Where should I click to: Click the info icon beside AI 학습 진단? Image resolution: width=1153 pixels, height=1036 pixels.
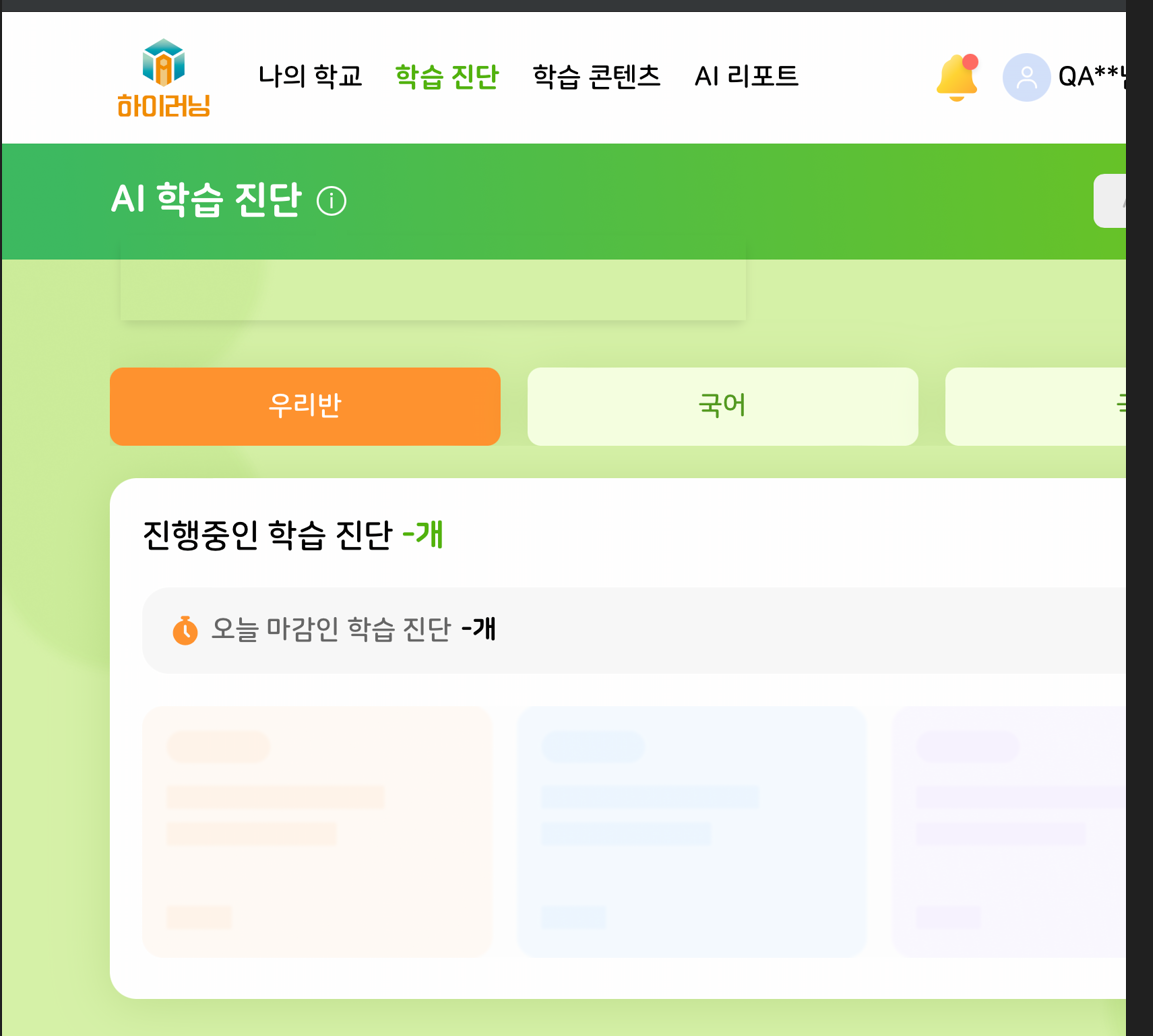(331, 201)
